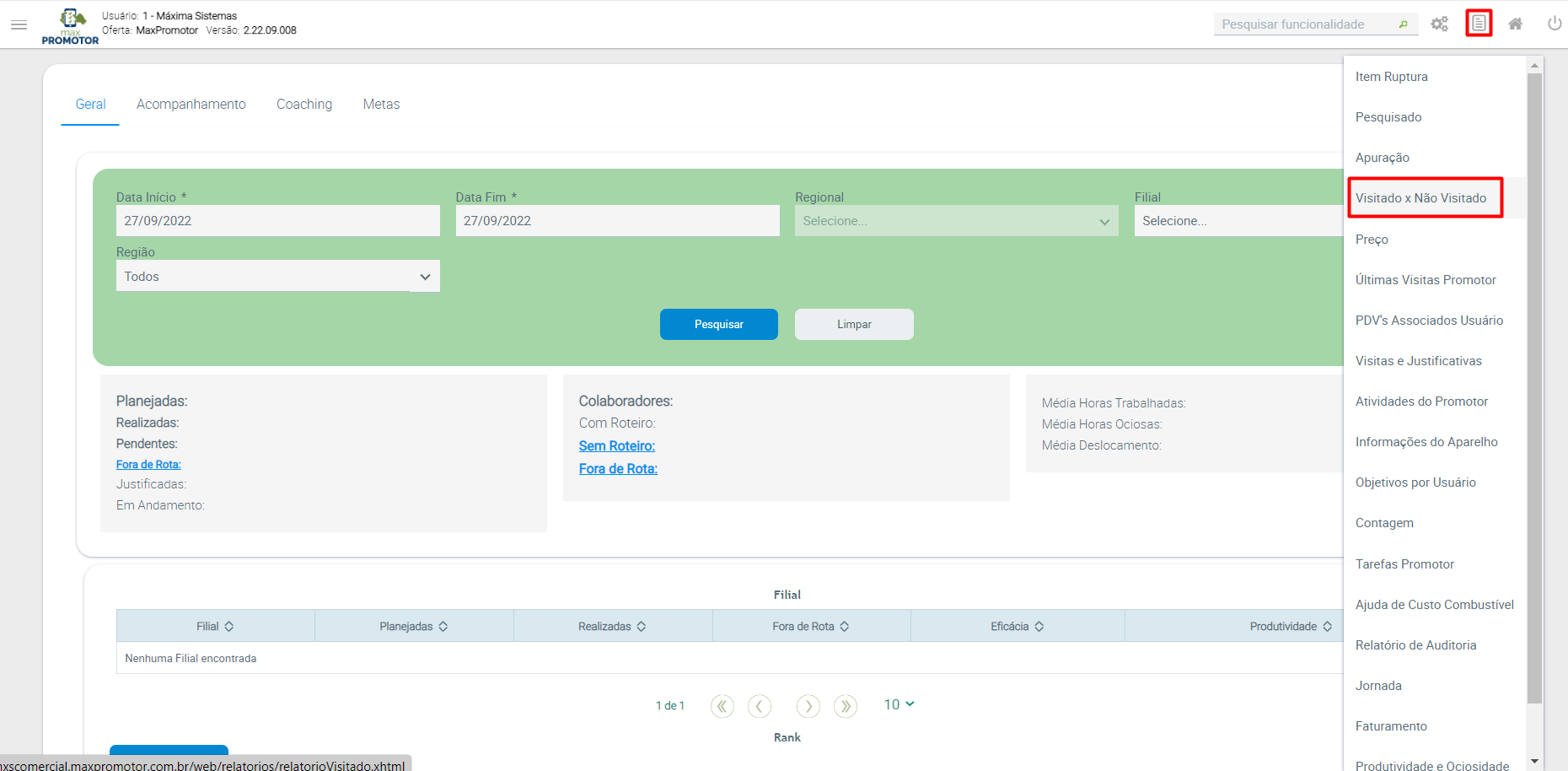Go to the next page of results
This screenshot has height=771, width=1568.
pyautogui.click(x=808, y=705)
